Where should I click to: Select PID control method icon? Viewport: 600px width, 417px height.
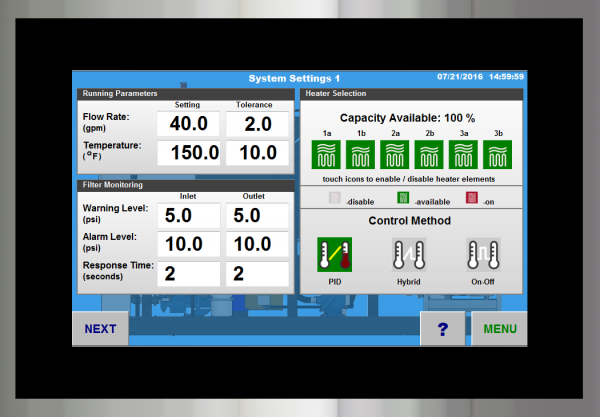point(334,254)
